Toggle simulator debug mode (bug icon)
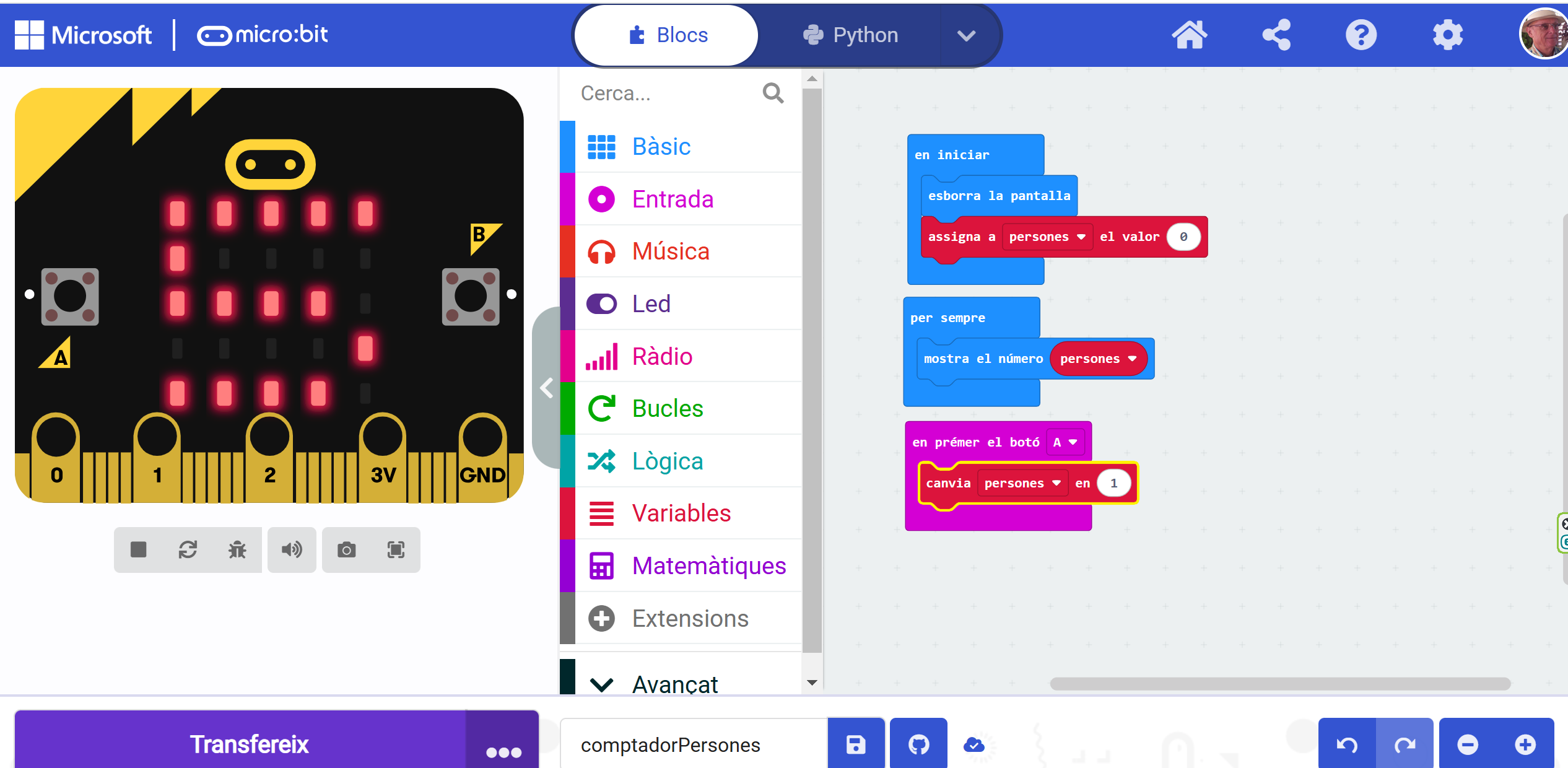 coord(237,549)
